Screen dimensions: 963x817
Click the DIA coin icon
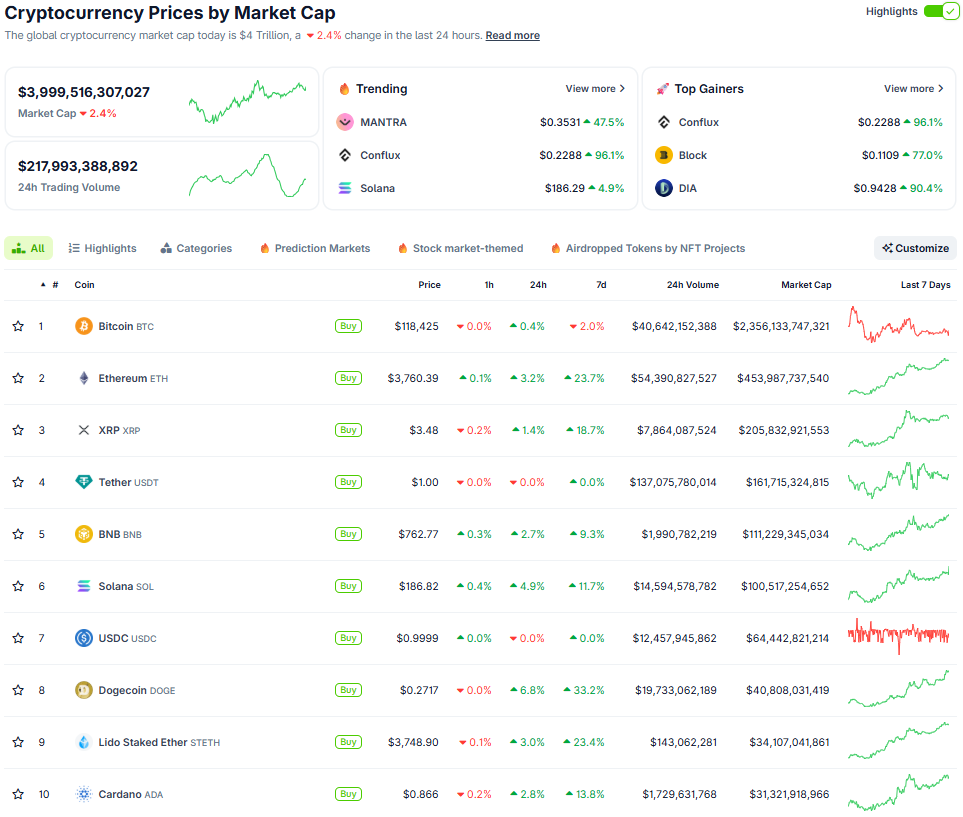[x=663, y=188]
